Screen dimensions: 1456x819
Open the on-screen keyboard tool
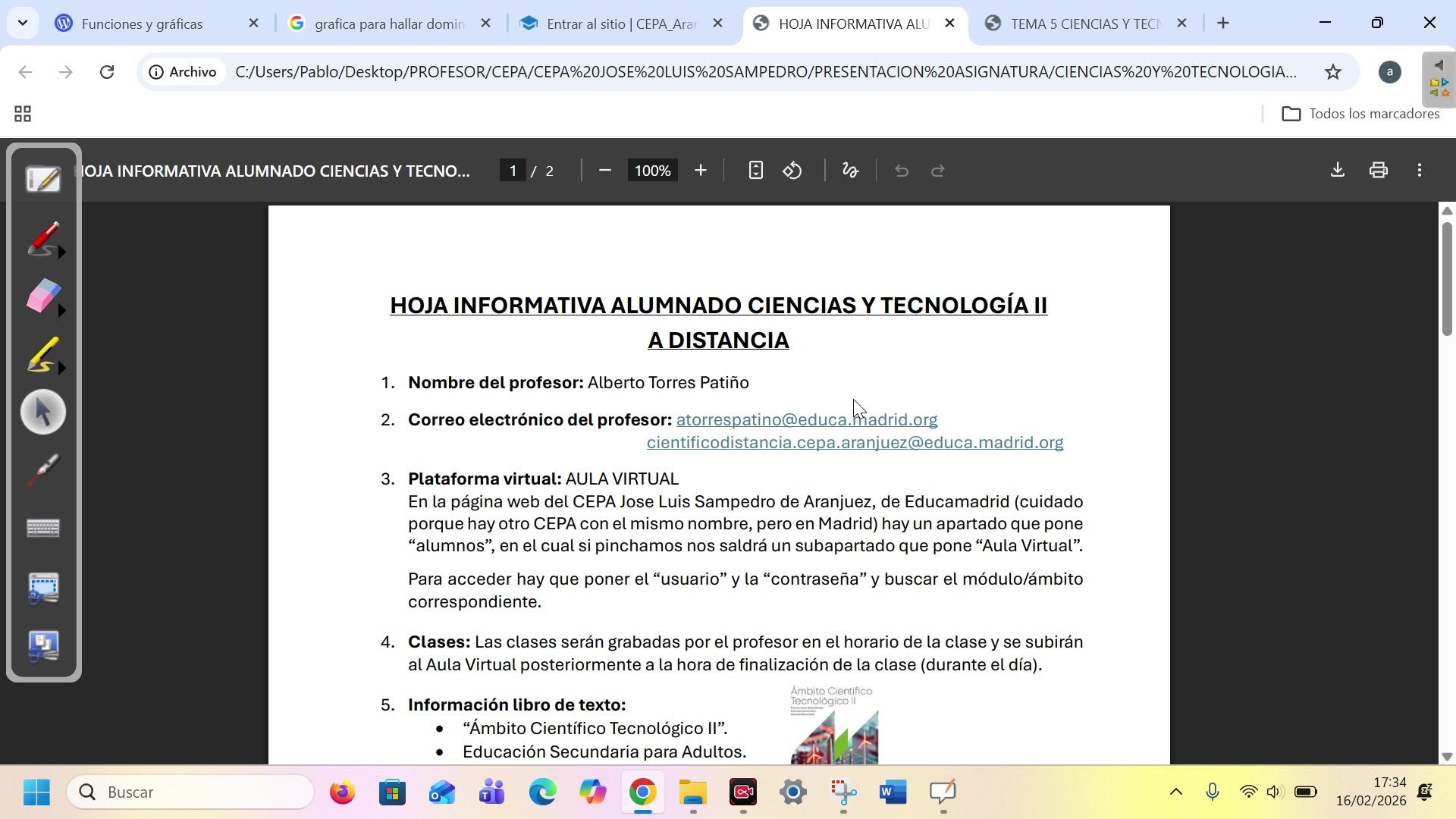pos(43,528)
